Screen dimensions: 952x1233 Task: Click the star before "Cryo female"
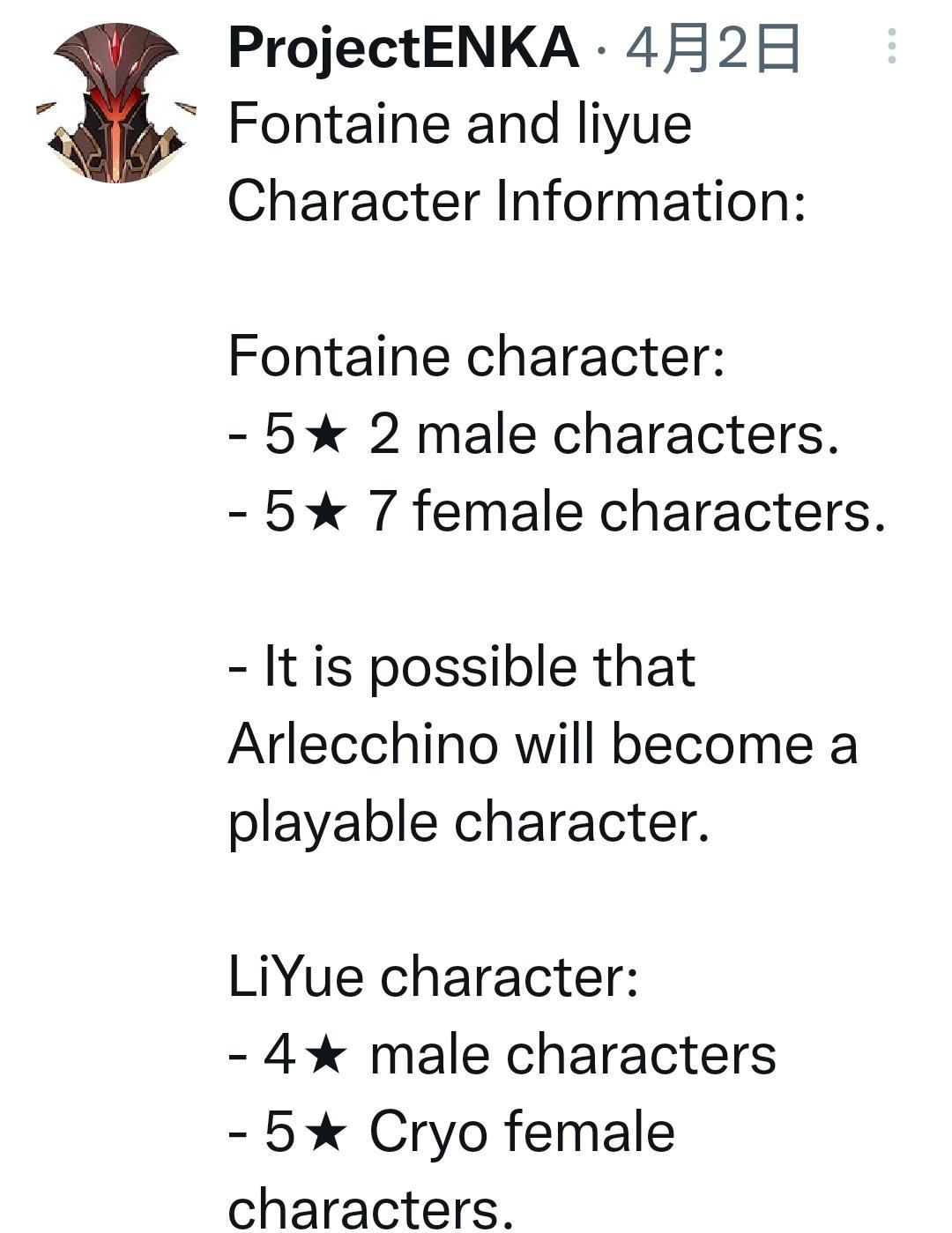[326, 1133]
